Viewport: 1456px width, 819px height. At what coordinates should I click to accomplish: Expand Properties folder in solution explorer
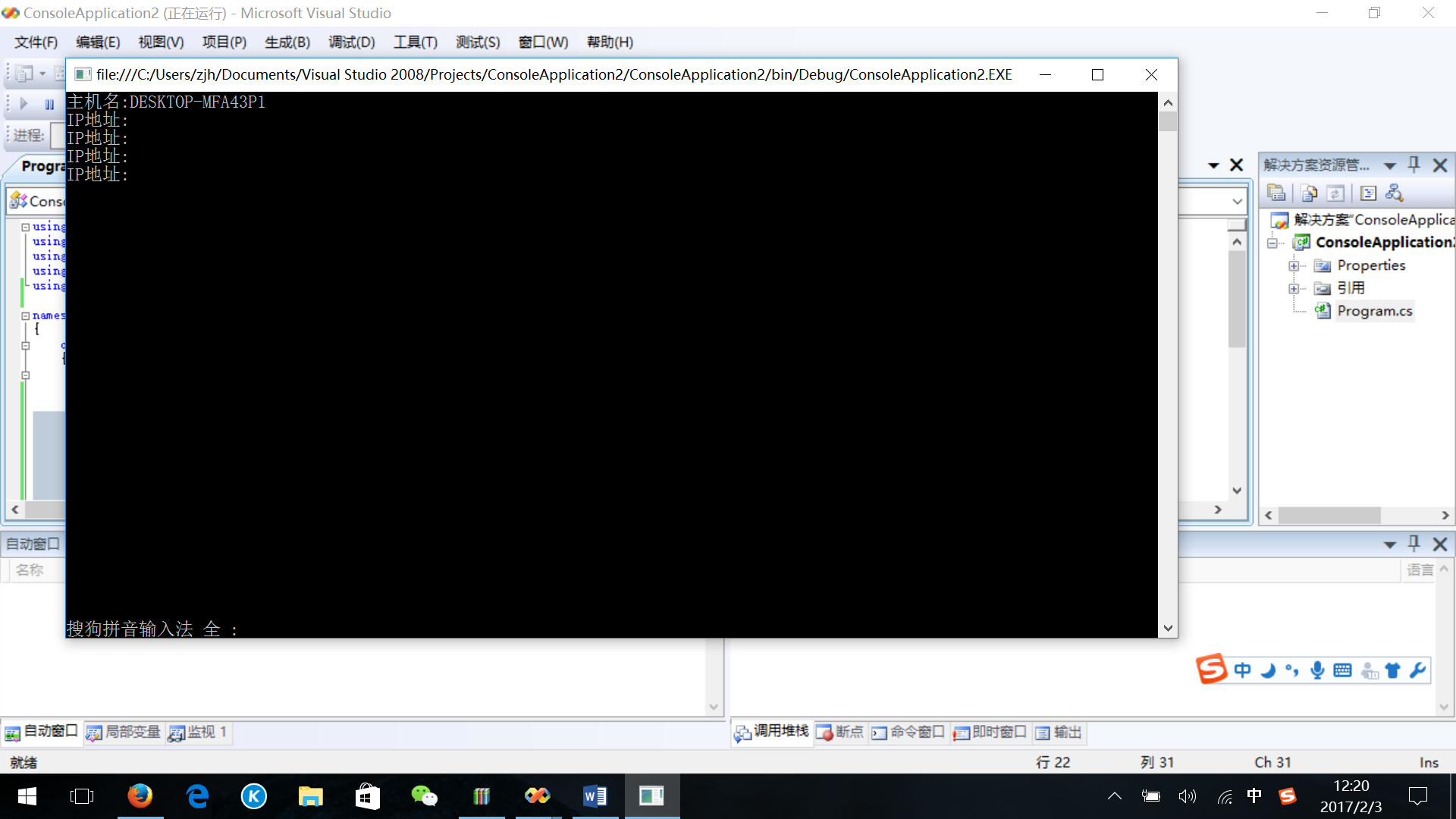pos(1294,265)
